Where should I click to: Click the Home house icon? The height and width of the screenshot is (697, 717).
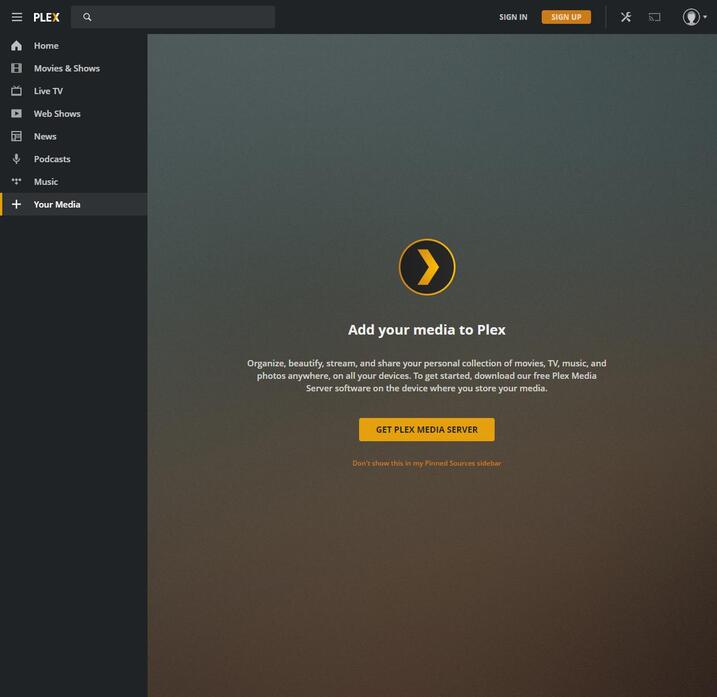pyautogui.click(x=16, y=46)
